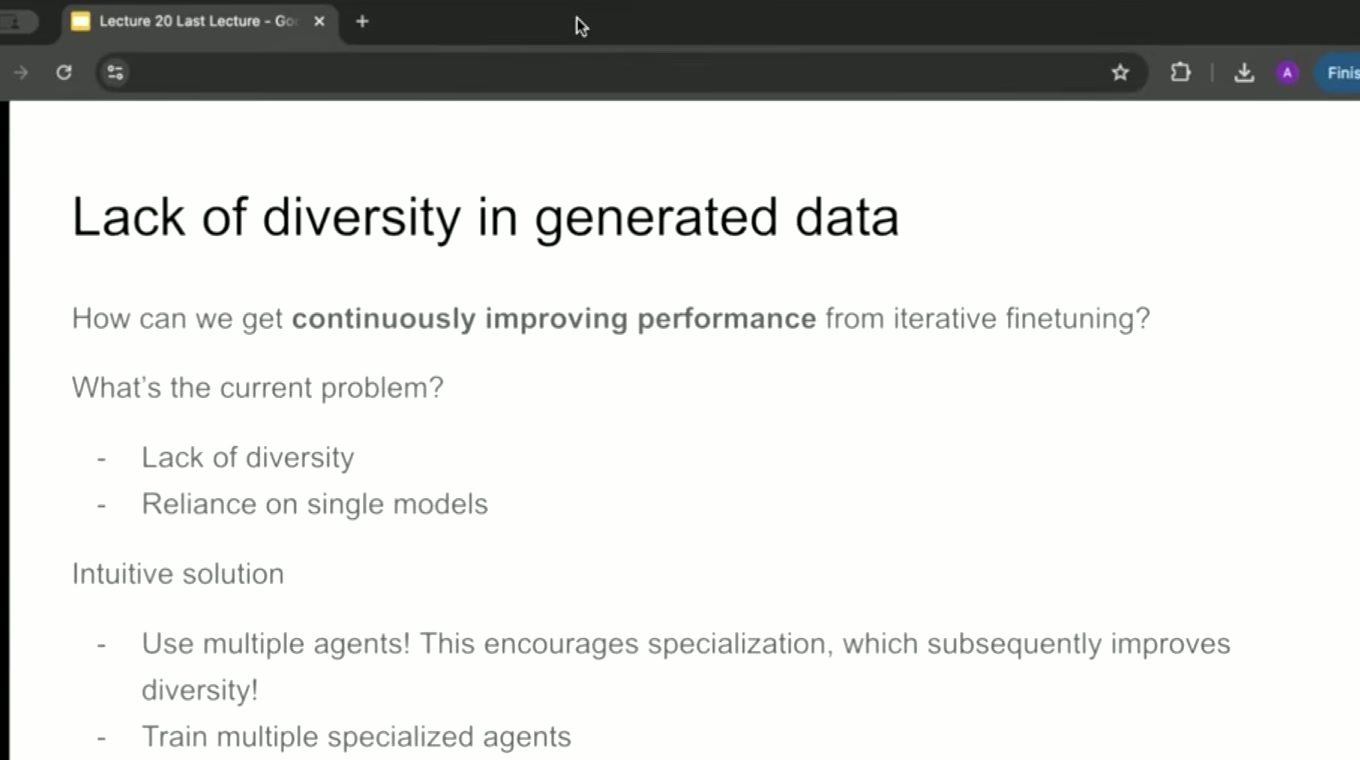Click the Intuitive solution heading
The image size is (1360, 760).
[x=178, y=574]
